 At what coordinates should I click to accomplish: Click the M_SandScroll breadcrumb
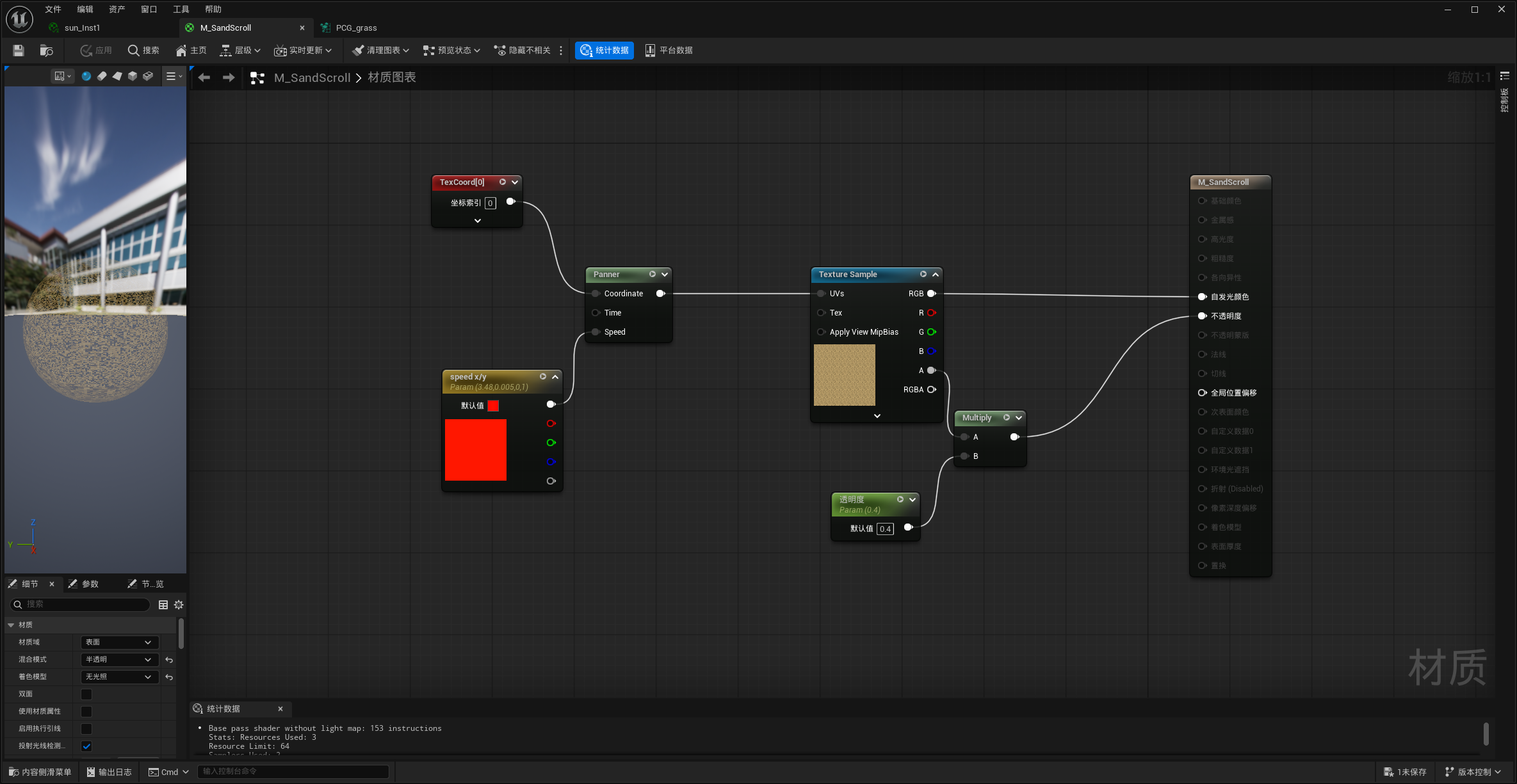pos(312,77)
